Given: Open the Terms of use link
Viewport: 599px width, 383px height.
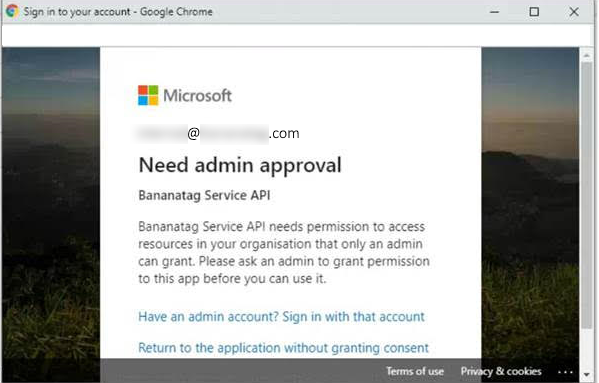Looking at the screenshot, I should click(415, 371).
